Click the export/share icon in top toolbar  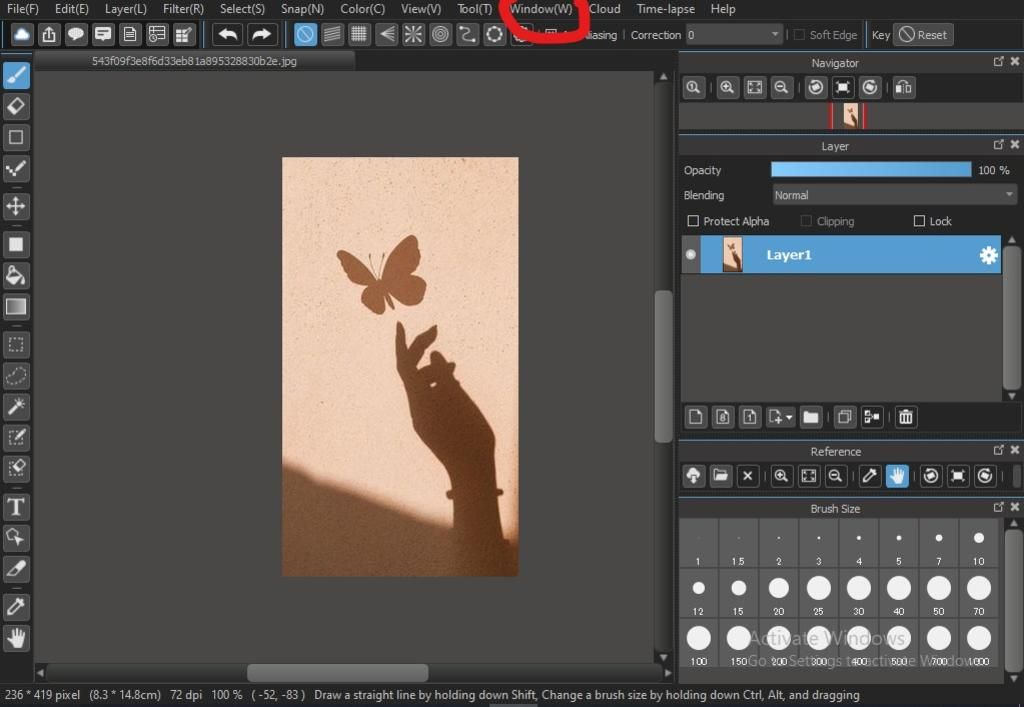[x=49, y=35]
